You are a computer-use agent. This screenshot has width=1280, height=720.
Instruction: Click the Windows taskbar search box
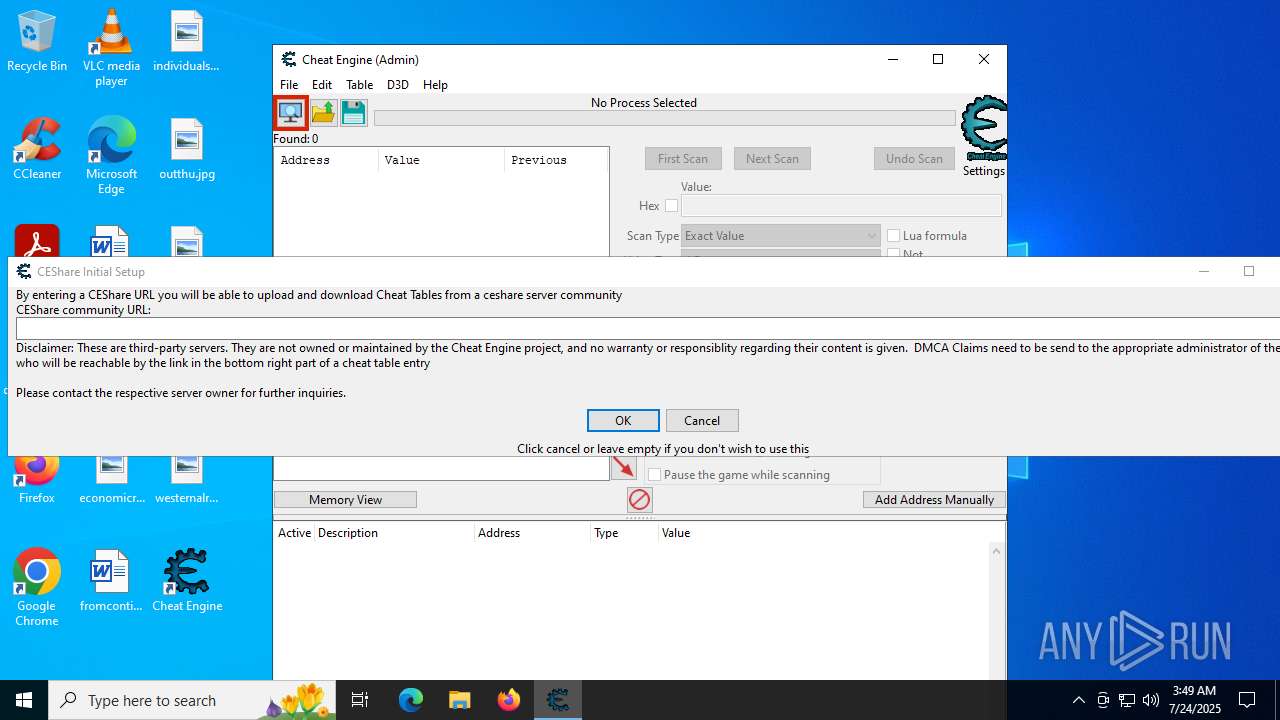(x=191, y=700)
